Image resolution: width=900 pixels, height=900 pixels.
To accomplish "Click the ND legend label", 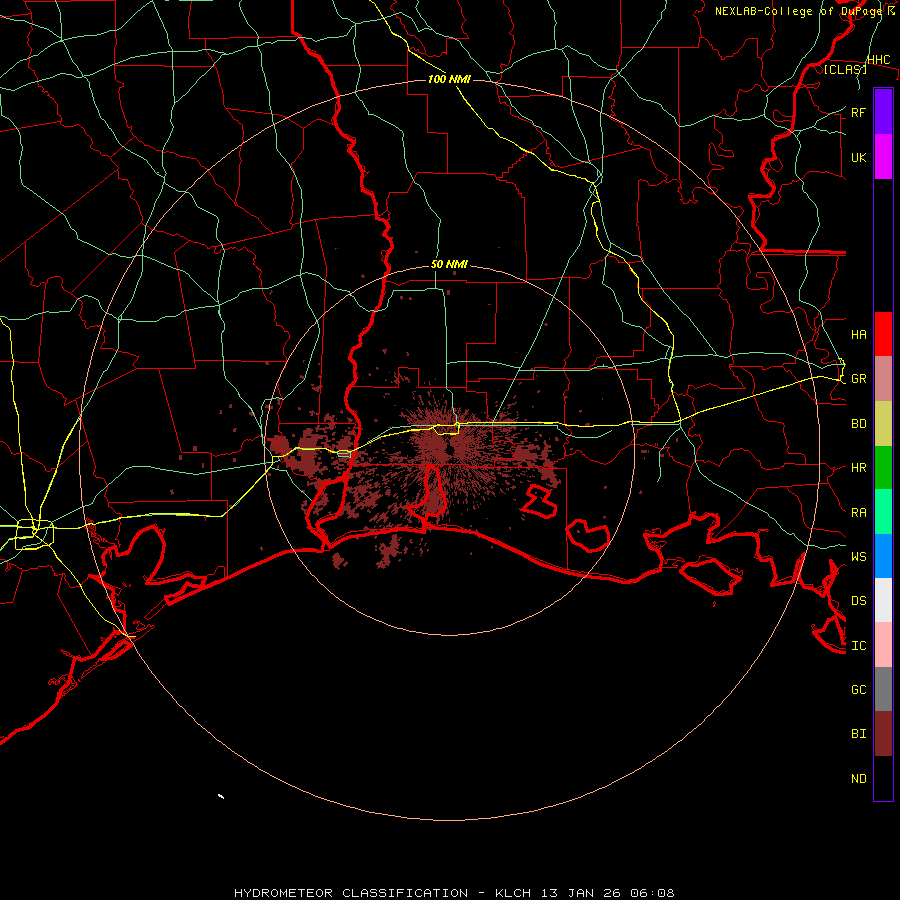I will (x=858, y=779).
